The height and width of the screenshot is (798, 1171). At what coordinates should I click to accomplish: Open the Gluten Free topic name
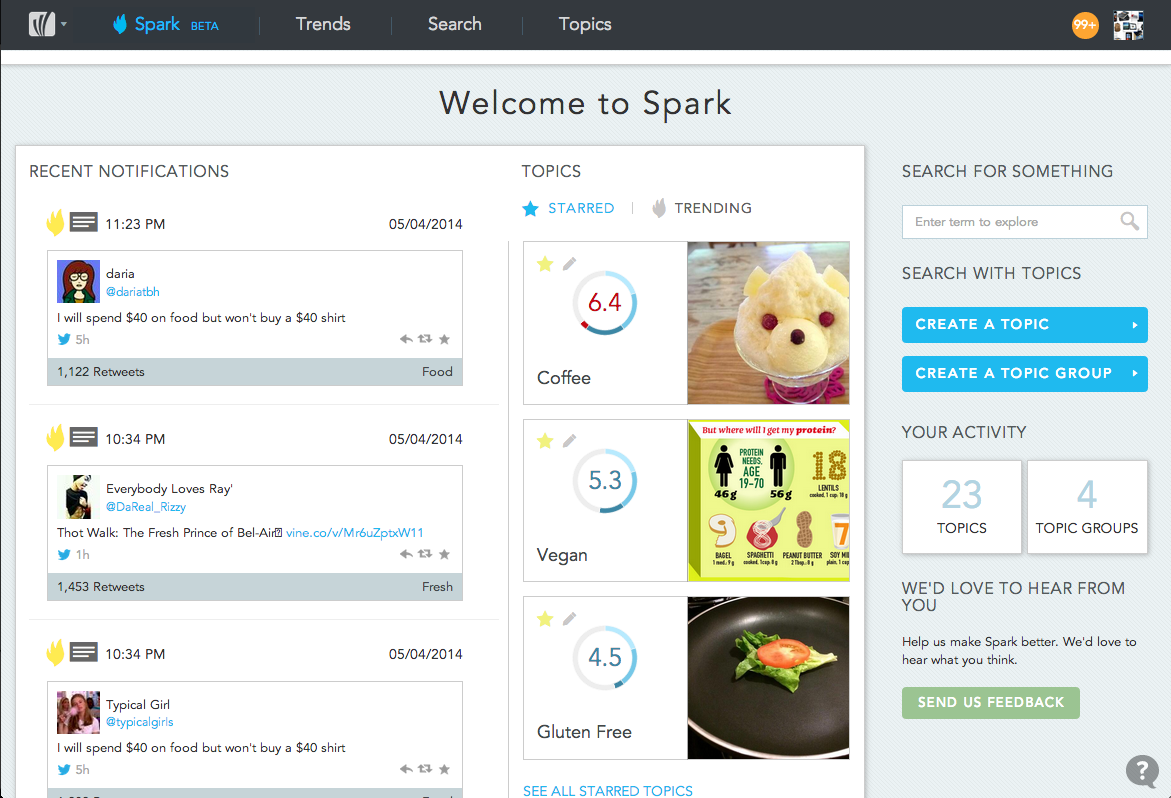[584, 732]
